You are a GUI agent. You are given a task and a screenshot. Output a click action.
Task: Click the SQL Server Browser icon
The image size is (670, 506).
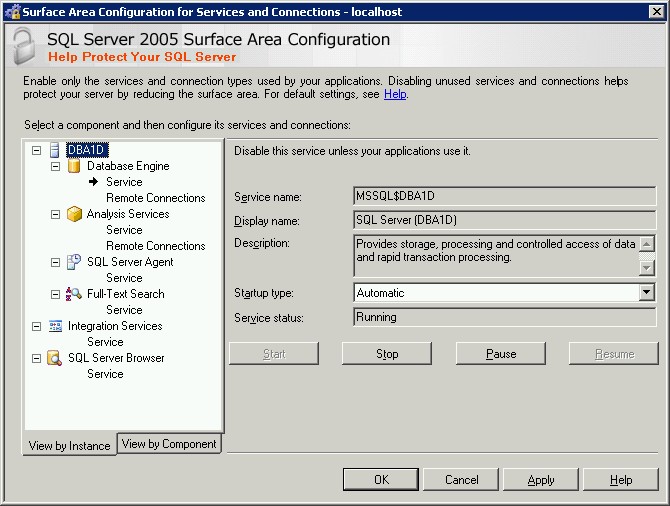tap(54, 358)
